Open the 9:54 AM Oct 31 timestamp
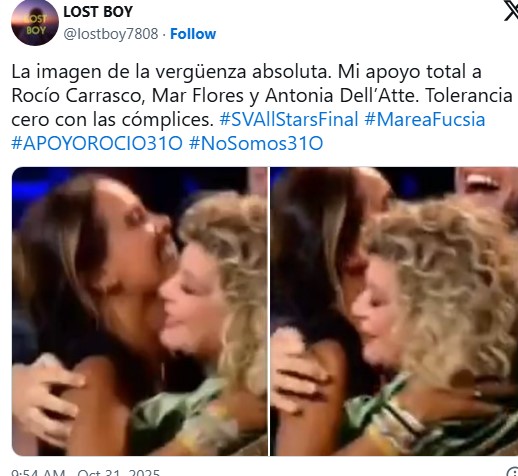 click(x=86, y=472)
